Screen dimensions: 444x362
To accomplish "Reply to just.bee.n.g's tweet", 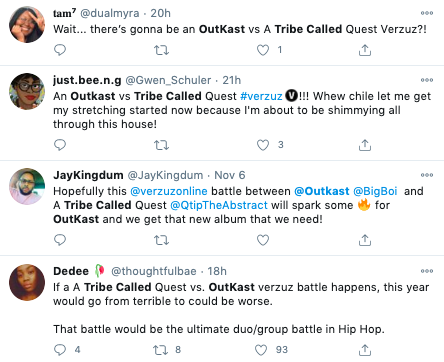I will tap(60, 145).
